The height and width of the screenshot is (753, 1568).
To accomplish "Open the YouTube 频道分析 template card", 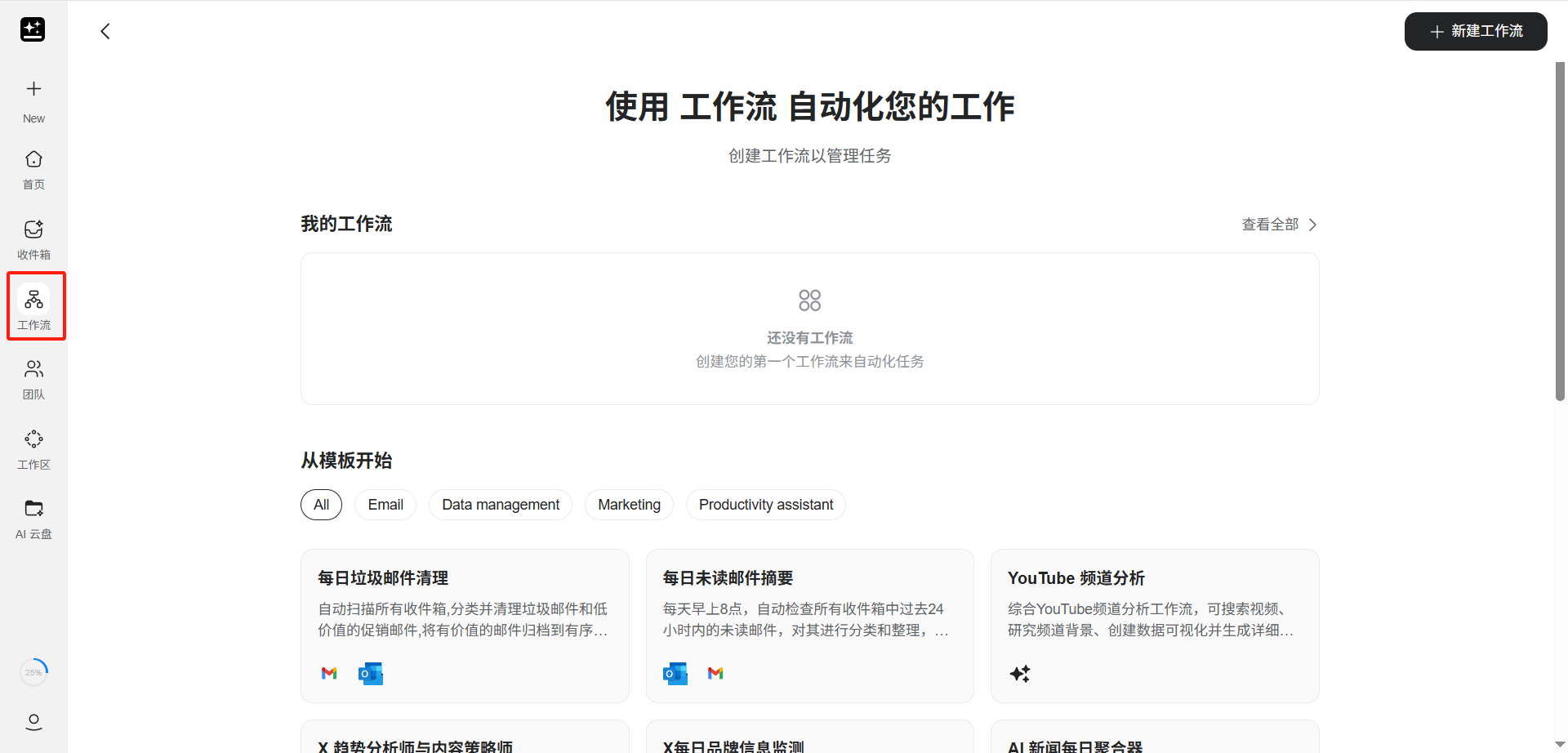I will point(1154,625).
